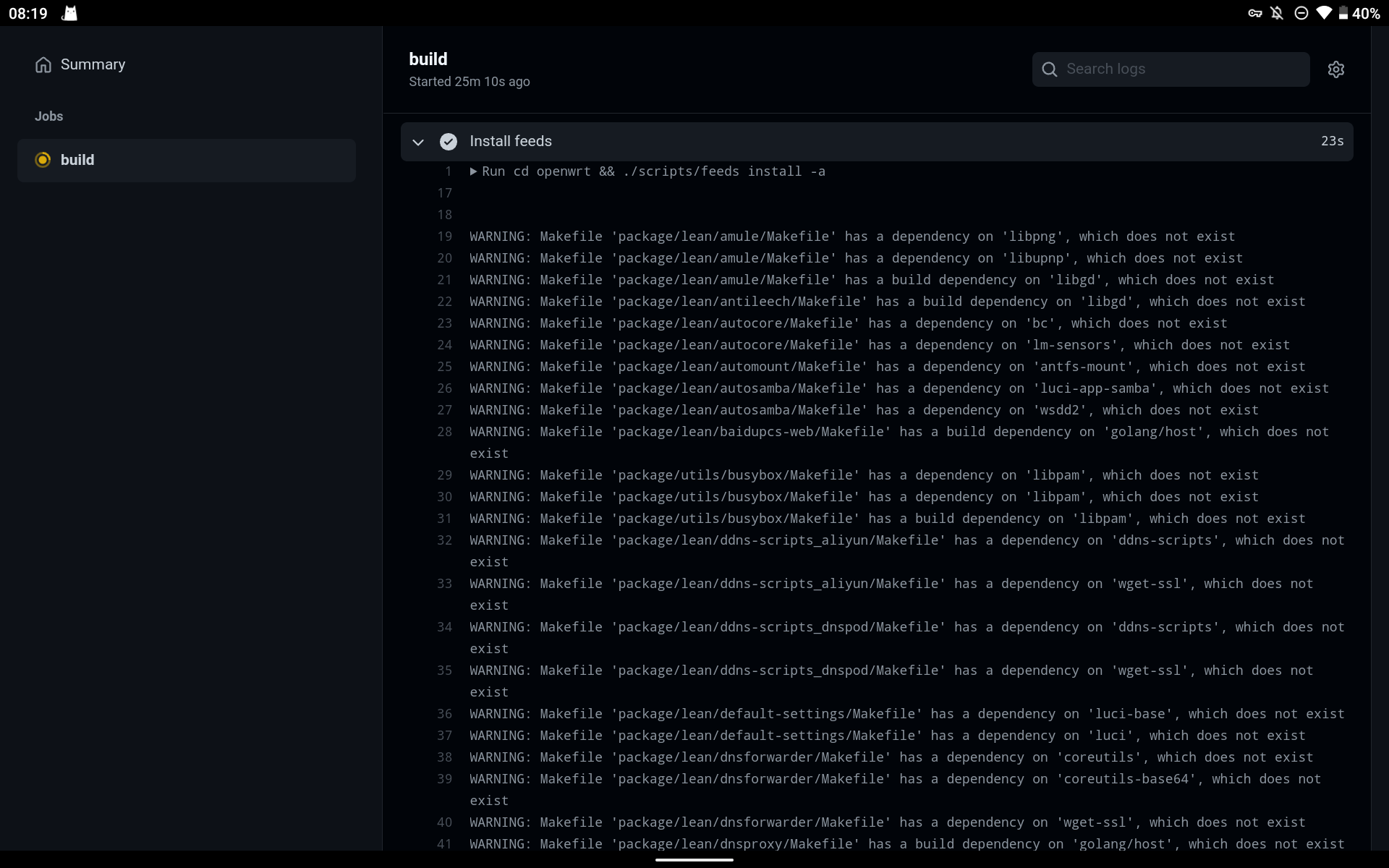Click the Install feeds success checkmark

pos(449,142)
